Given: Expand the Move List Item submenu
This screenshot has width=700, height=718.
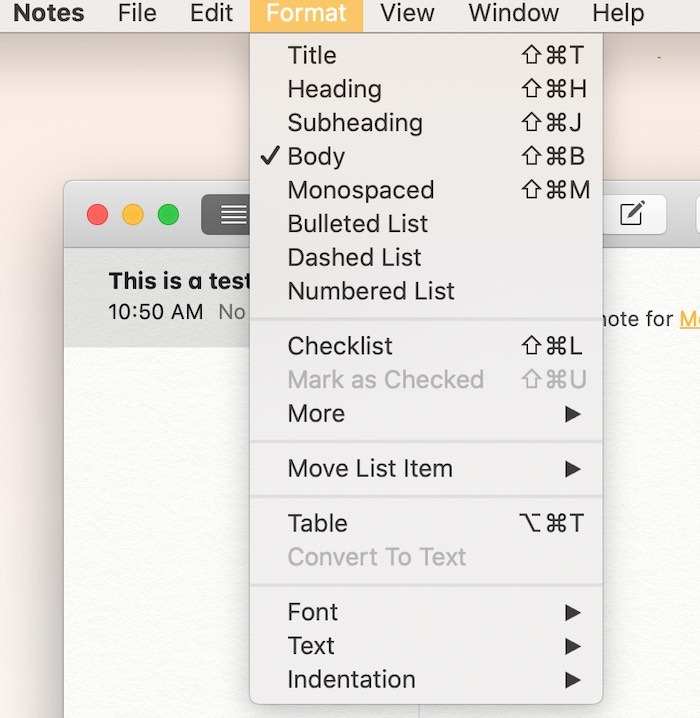Looking at the screenshot, I should click(x=426, y=468).
